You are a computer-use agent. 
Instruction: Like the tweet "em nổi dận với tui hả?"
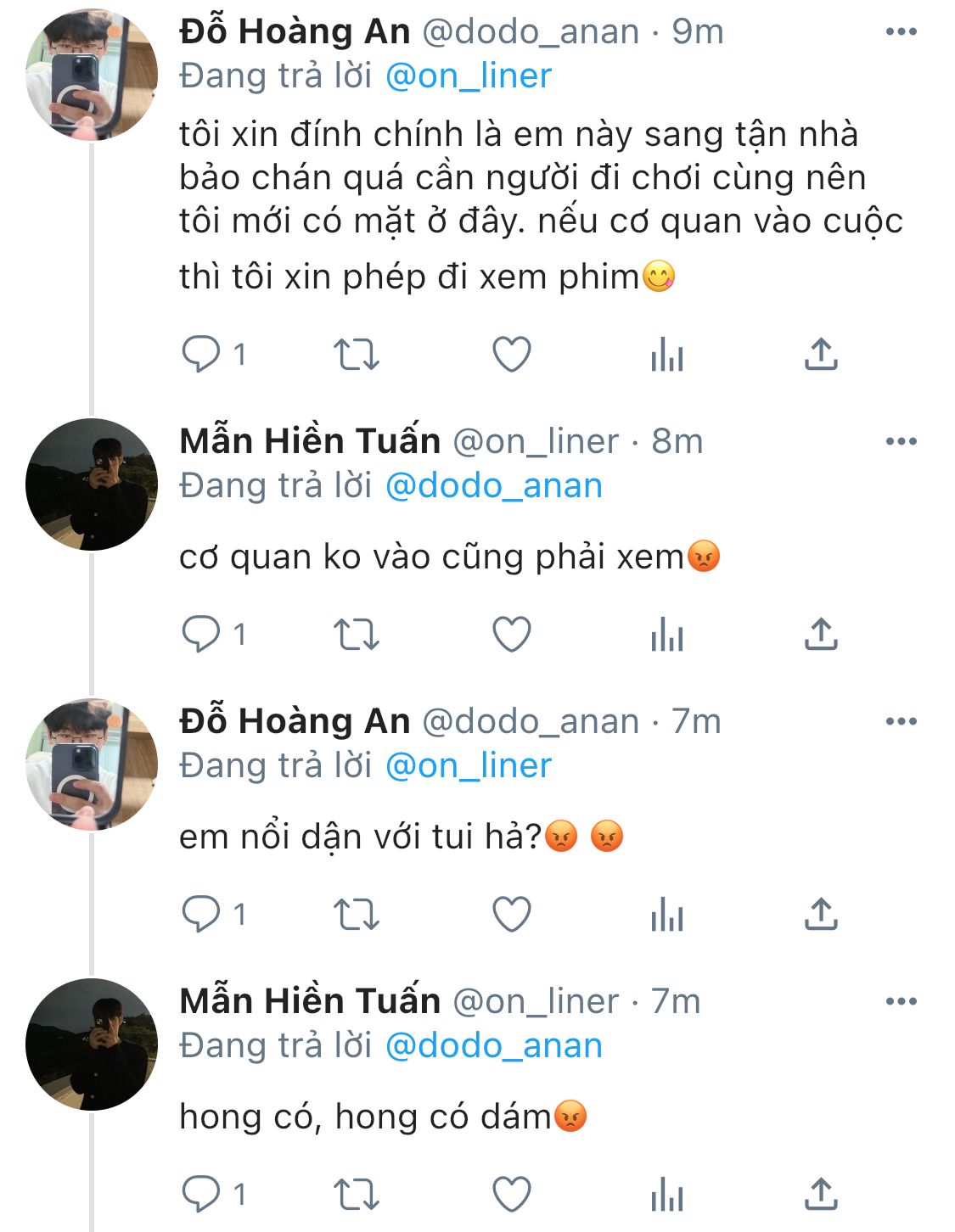coord(512,914)
